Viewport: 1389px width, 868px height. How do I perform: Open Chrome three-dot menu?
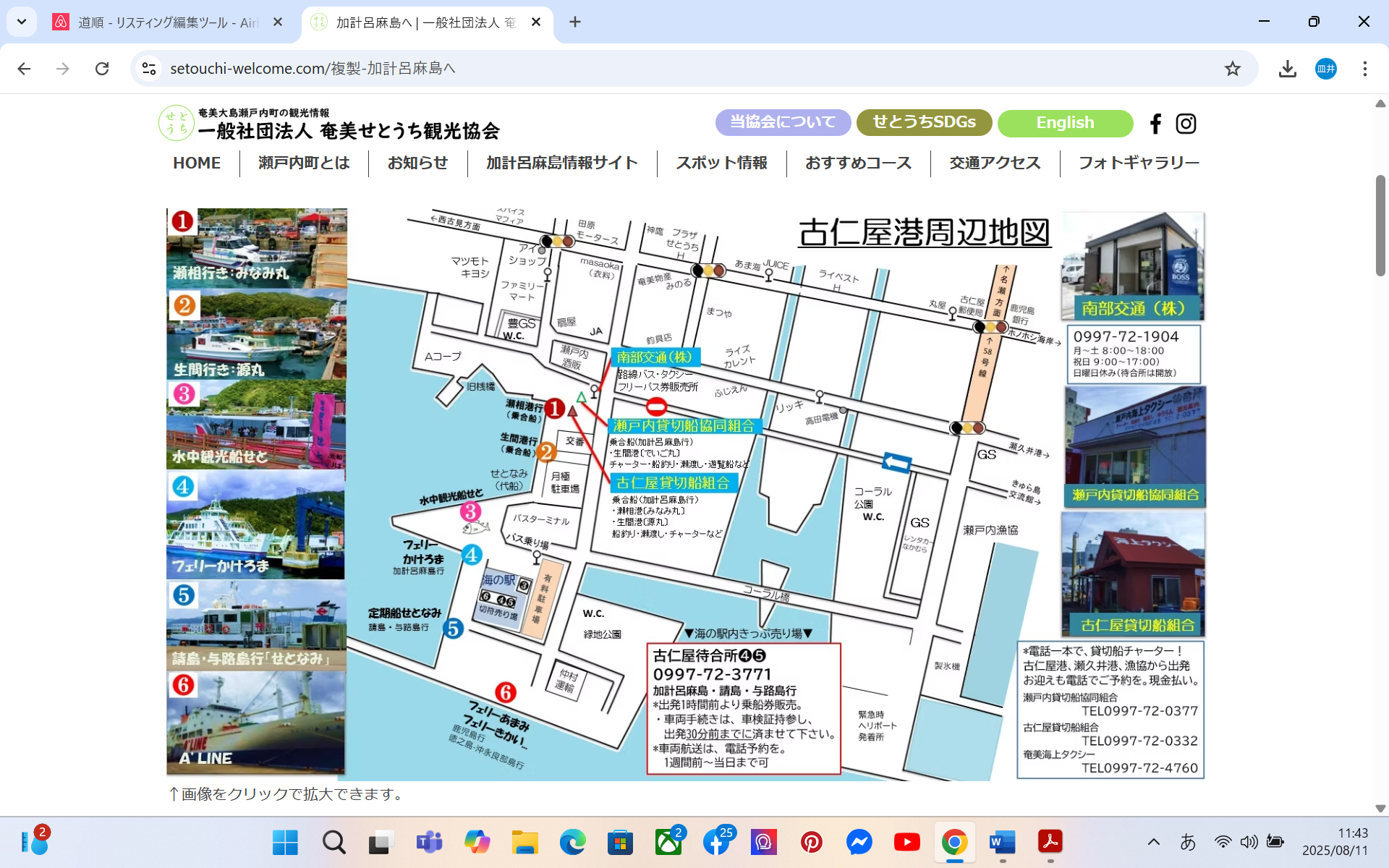pyautogui.click(x=1364, y=69)
